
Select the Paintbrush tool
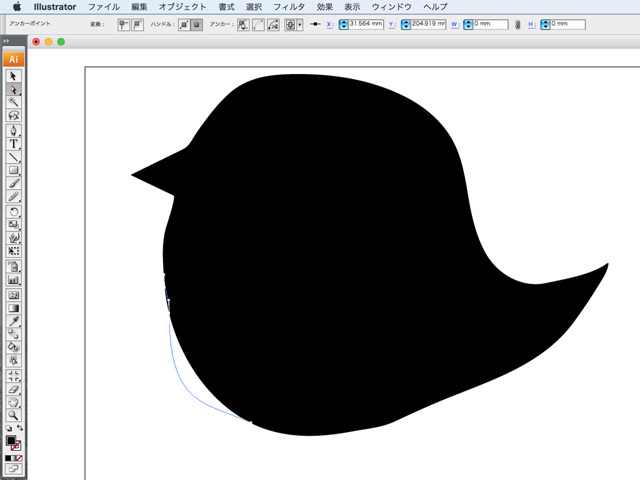(14, 184)
